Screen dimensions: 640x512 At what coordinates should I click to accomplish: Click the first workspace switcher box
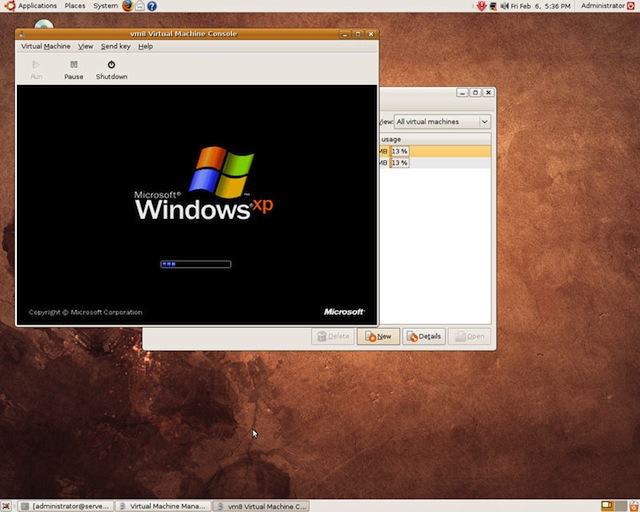click(607, 506)
